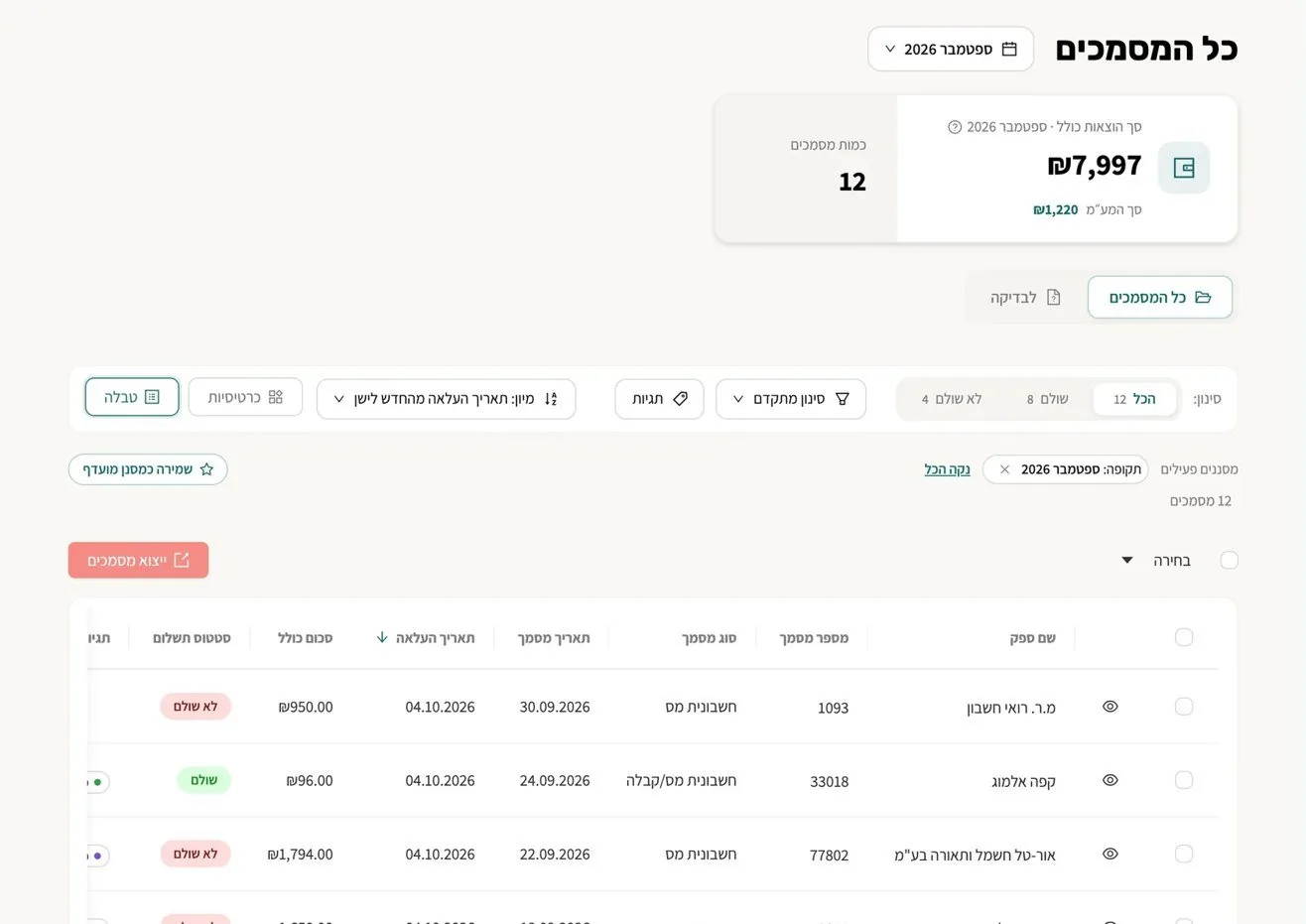Click the ייצוא מסמכים export button
1306x924 pixels.
[x=139, y=561]
